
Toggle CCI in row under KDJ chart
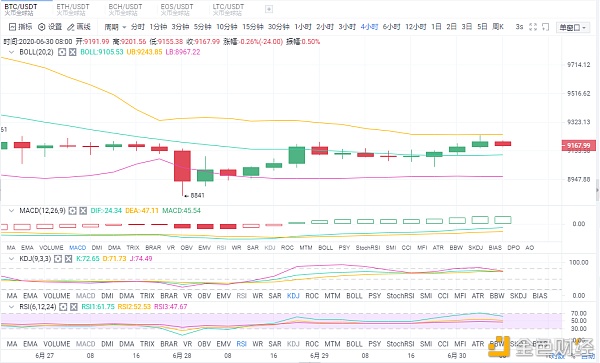coord(443,296)
